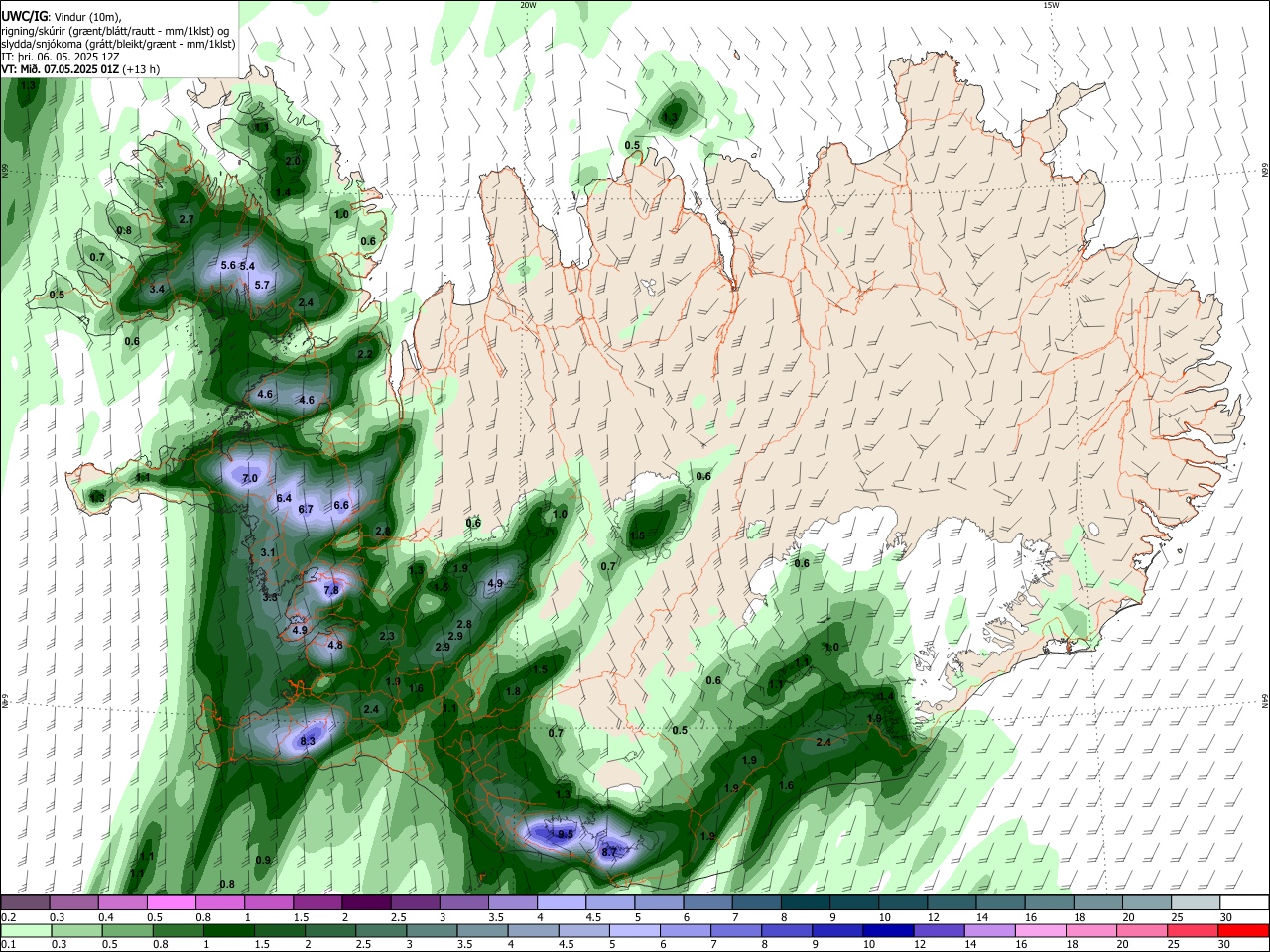
Task: Click the '6.6' precipitation value
Action: pyautogui.click(x=341, y=505)
